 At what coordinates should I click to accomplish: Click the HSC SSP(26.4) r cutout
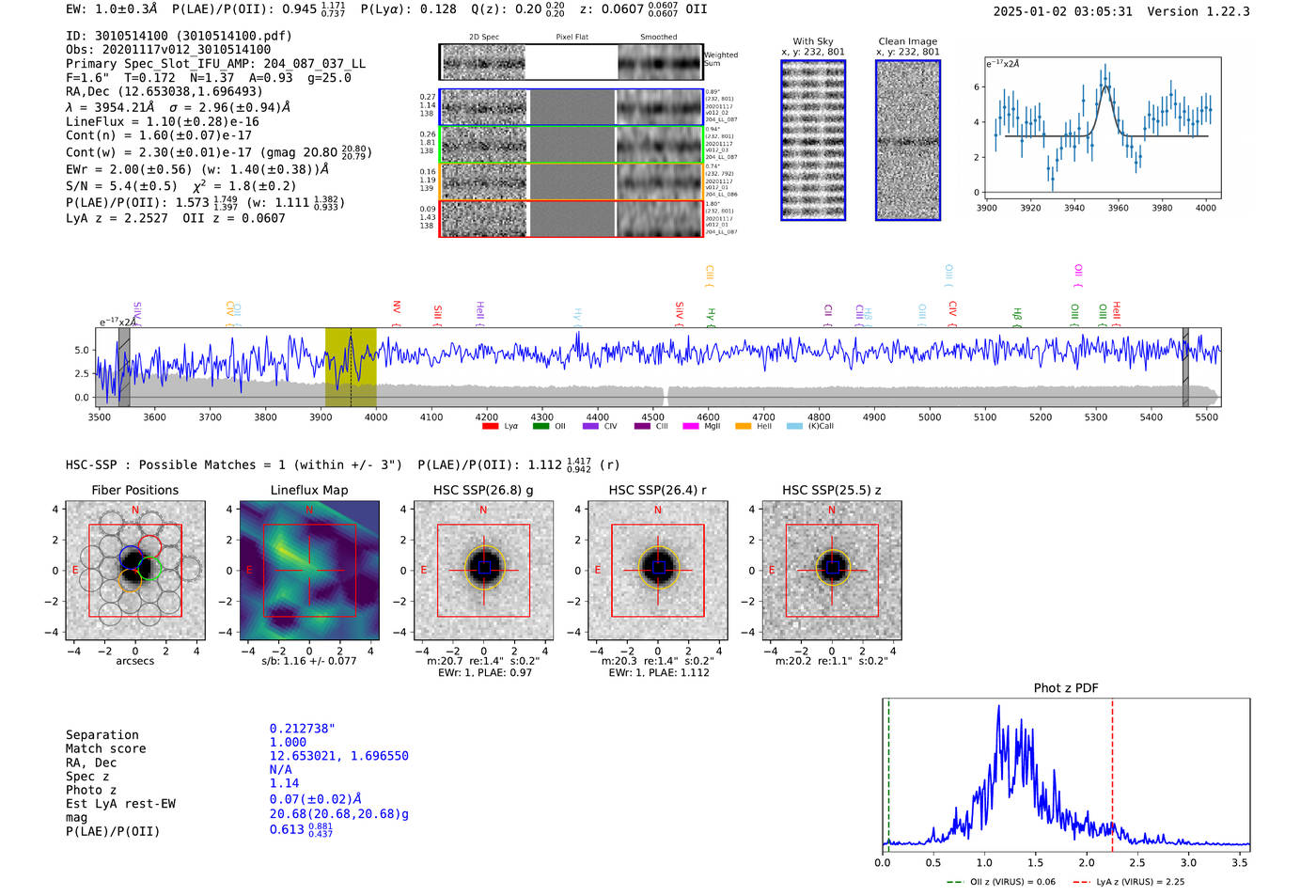pyautogui.click(x=658, y=571)
